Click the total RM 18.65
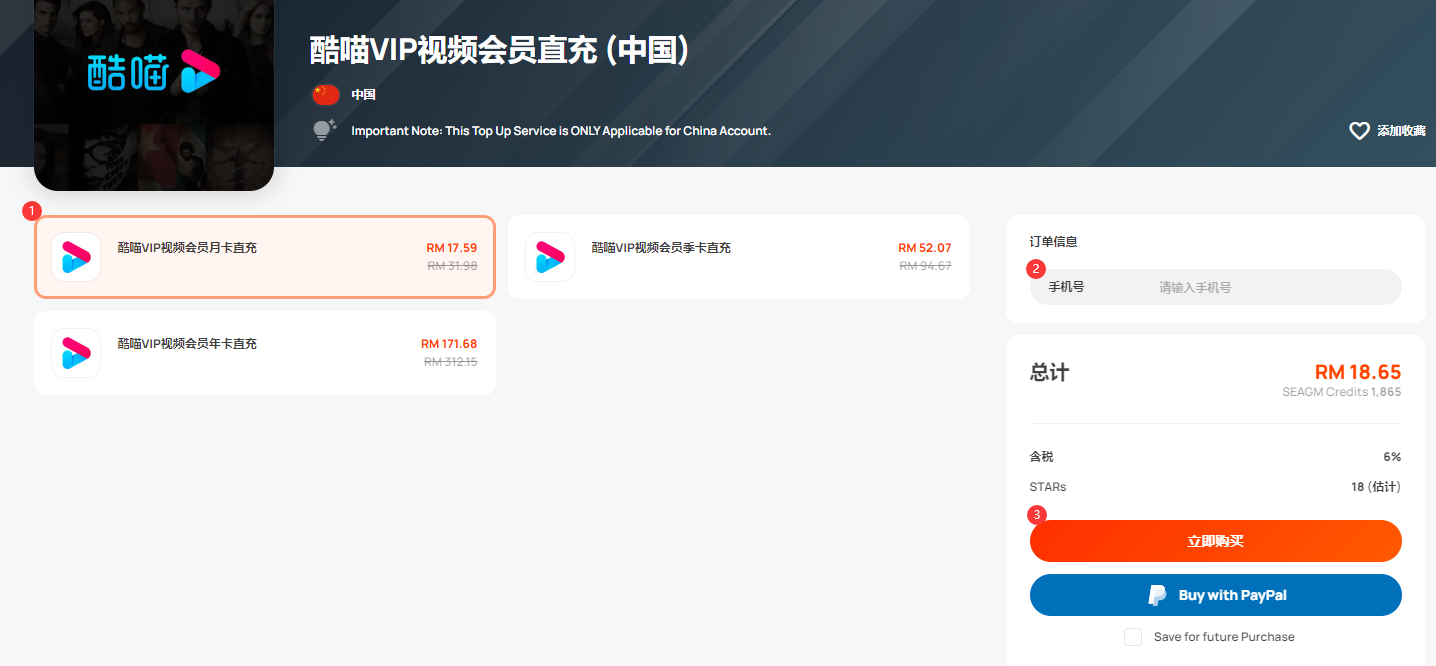 [1358, 372]
